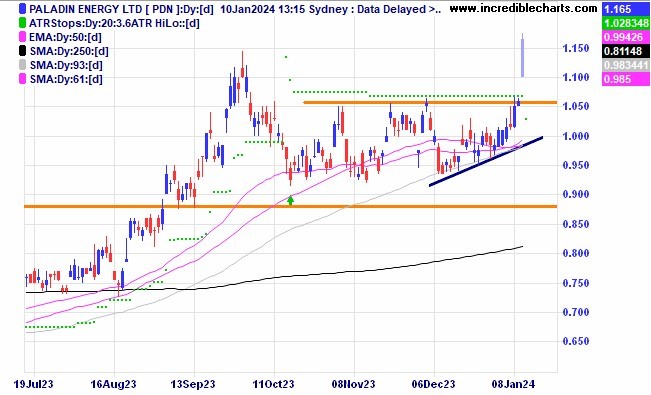Viewport: 651px width, 395px height.
Task: Click the 11Oct23 date axis label
Action: coord(274,384)
